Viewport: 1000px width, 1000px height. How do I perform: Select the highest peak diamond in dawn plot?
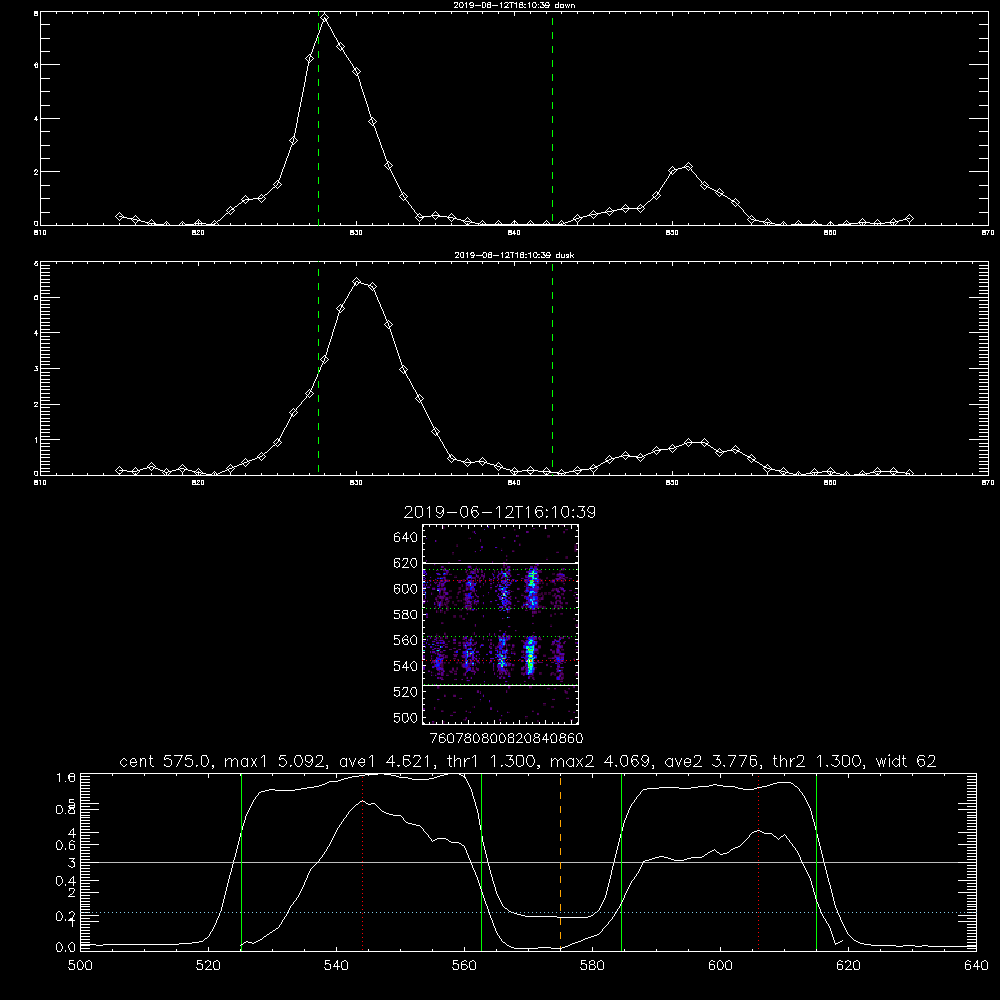click(x=325, y=17)
